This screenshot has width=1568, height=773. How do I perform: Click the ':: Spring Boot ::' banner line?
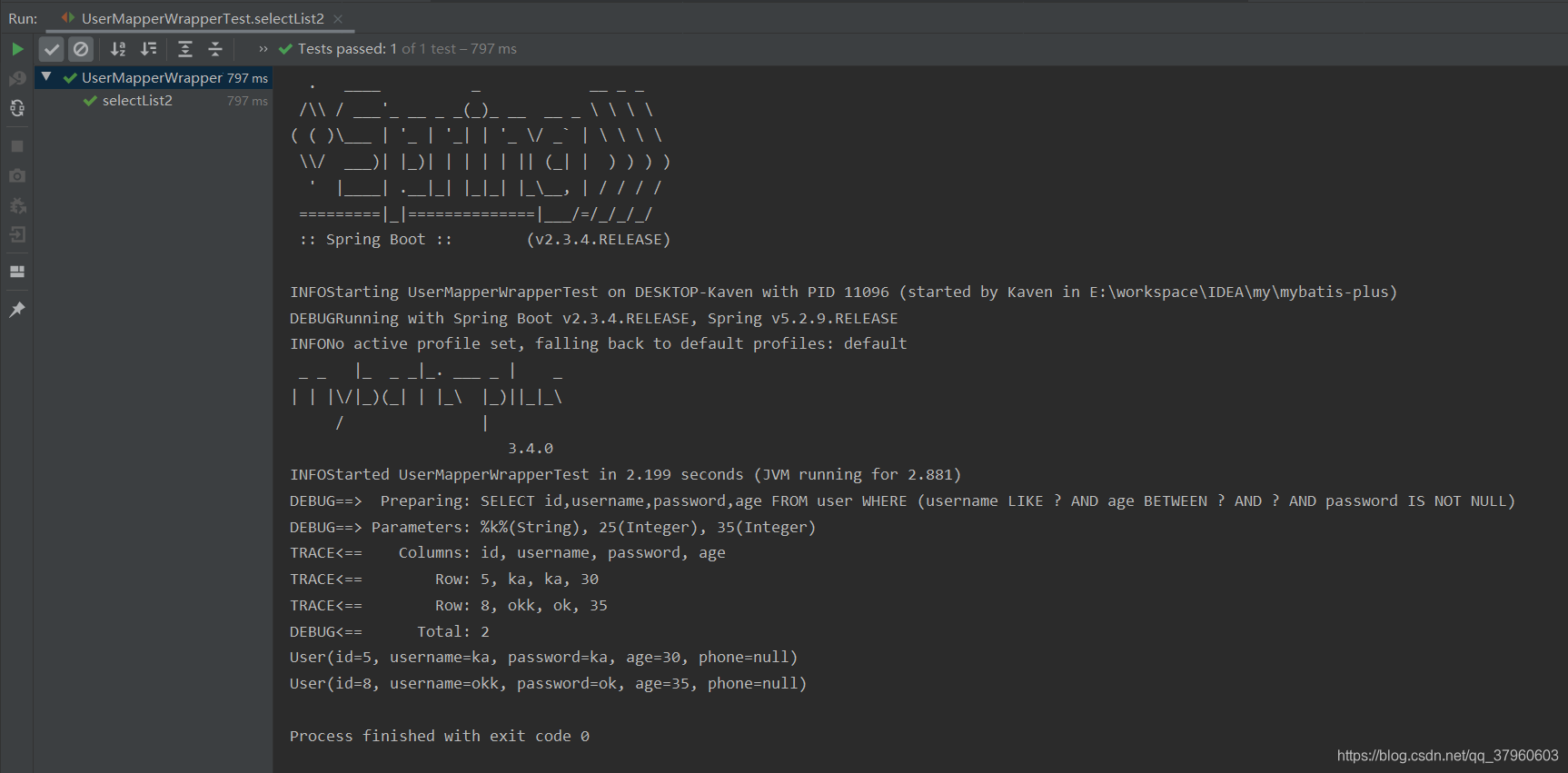[x=376, y=240]
